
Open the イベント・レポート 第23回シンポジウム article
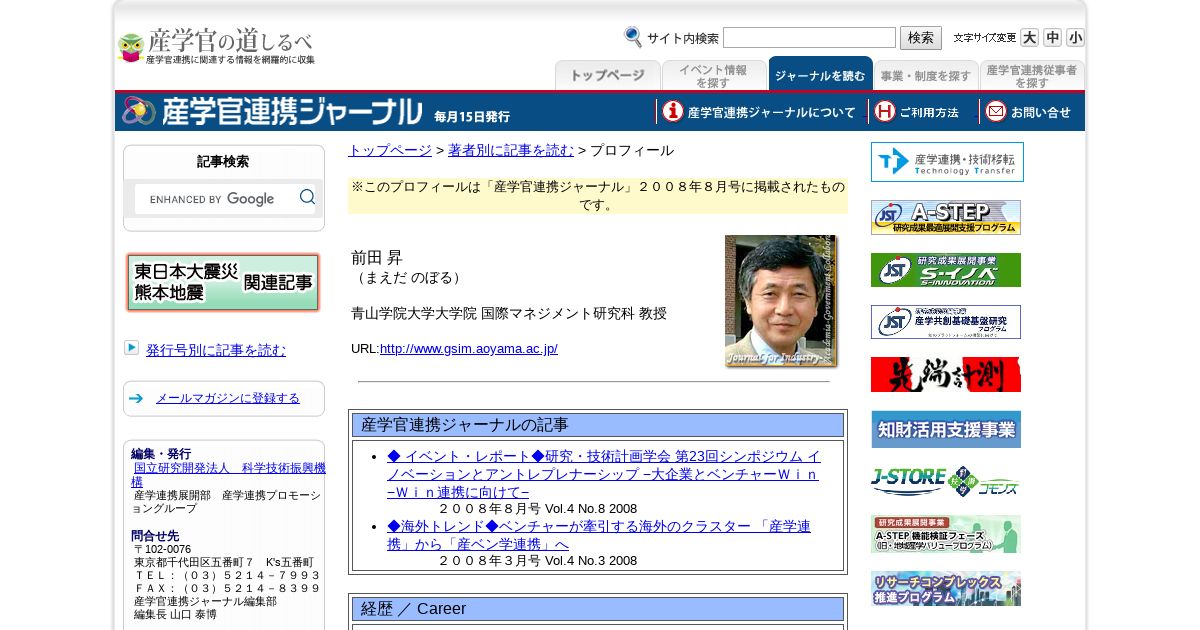point(603,474)
